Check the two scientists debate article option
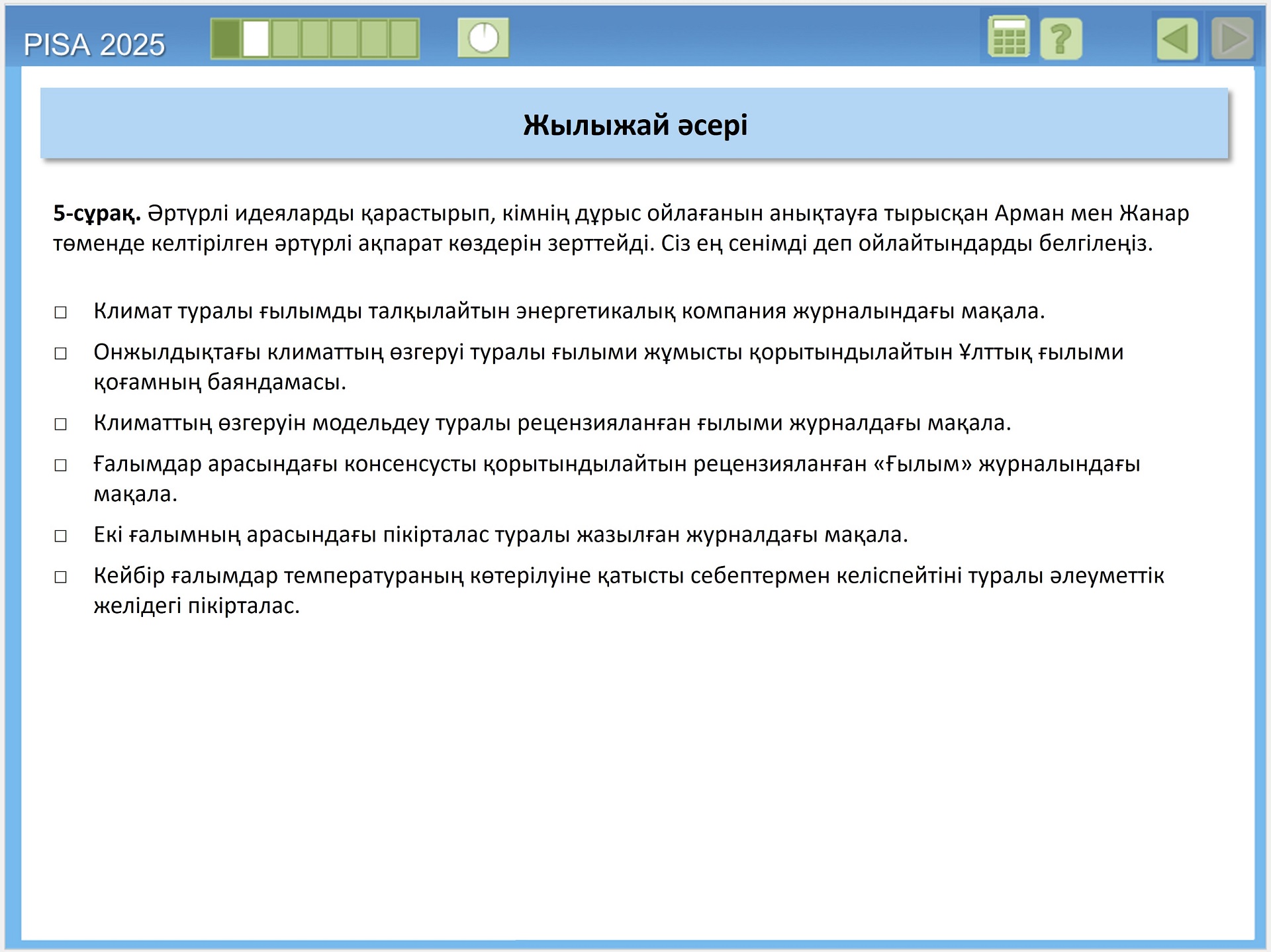 [61, 536]
